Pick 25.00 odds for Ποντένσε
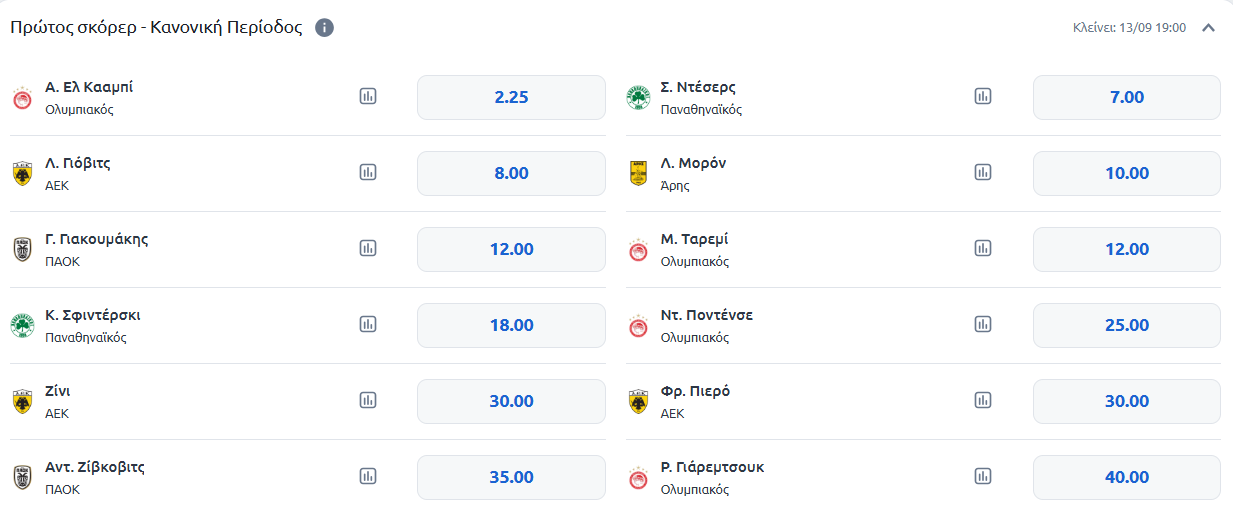 click(x=1126, y=325)
